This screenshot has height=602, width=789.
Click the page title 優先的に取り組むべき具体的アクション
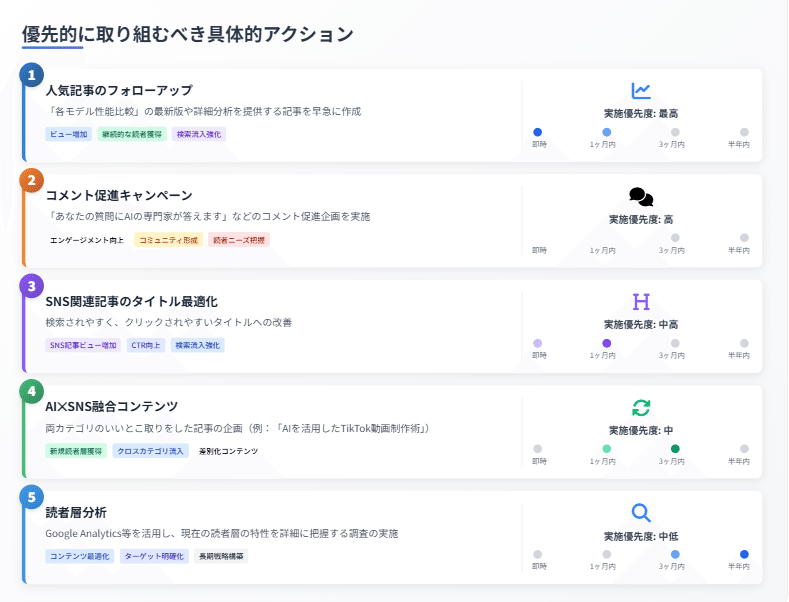pos(188,34)
